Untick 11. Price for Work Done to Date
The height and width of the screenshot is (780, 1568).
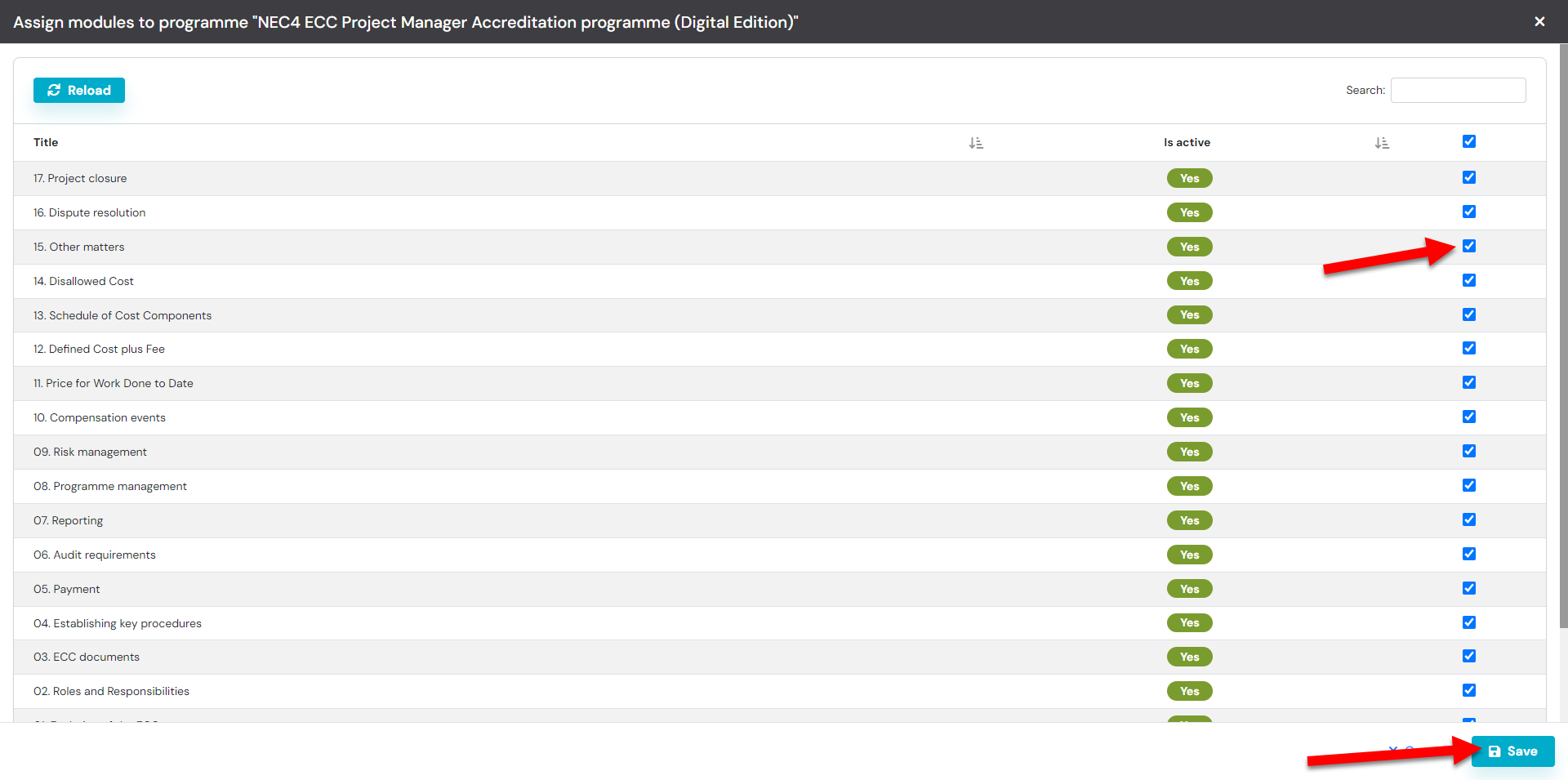coord(1469,382)
